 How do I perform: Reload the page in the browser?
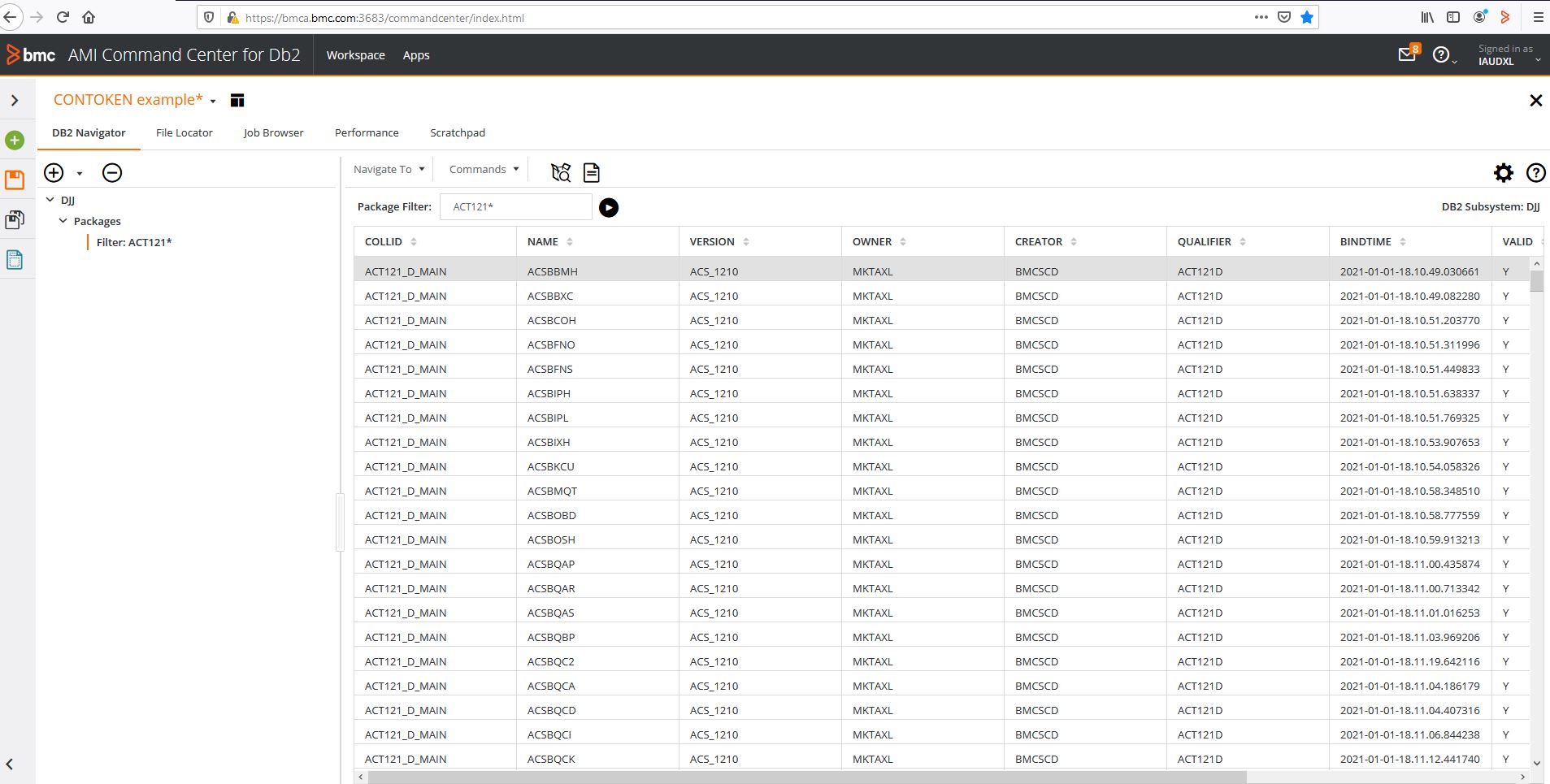[63, 17]
